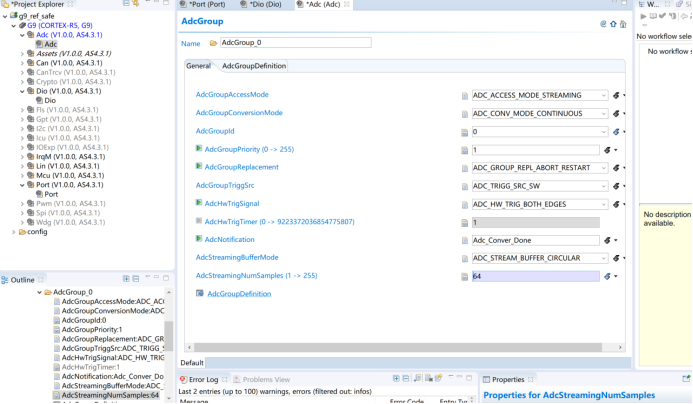The width and height of the screenshot is (693, 404).
Task: Click the AdcStreamingBufferMode parameter label
Action: pyautogui.click(x=237, y=257)
